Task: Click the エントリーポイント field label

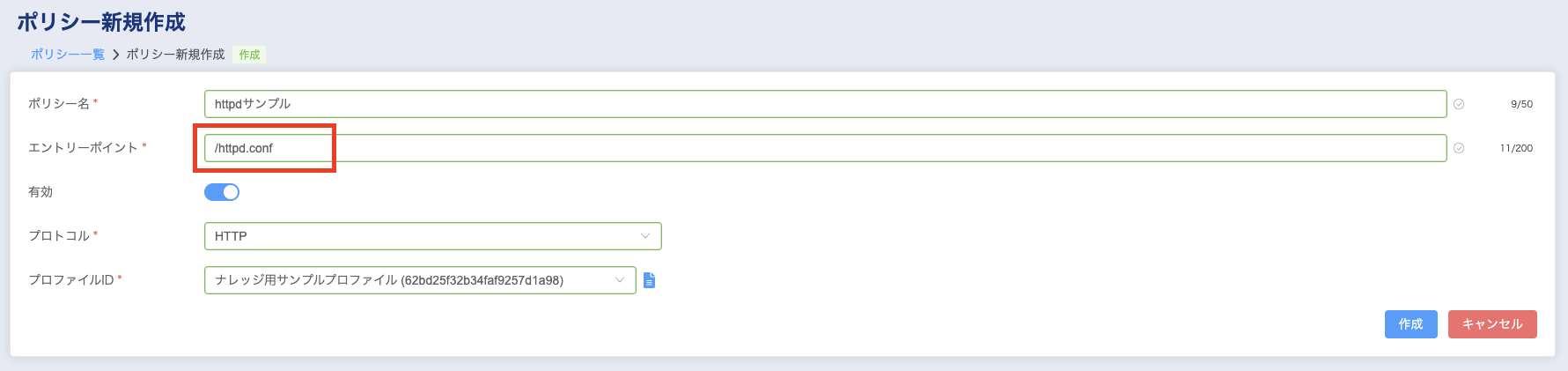Action: point(83,148)
